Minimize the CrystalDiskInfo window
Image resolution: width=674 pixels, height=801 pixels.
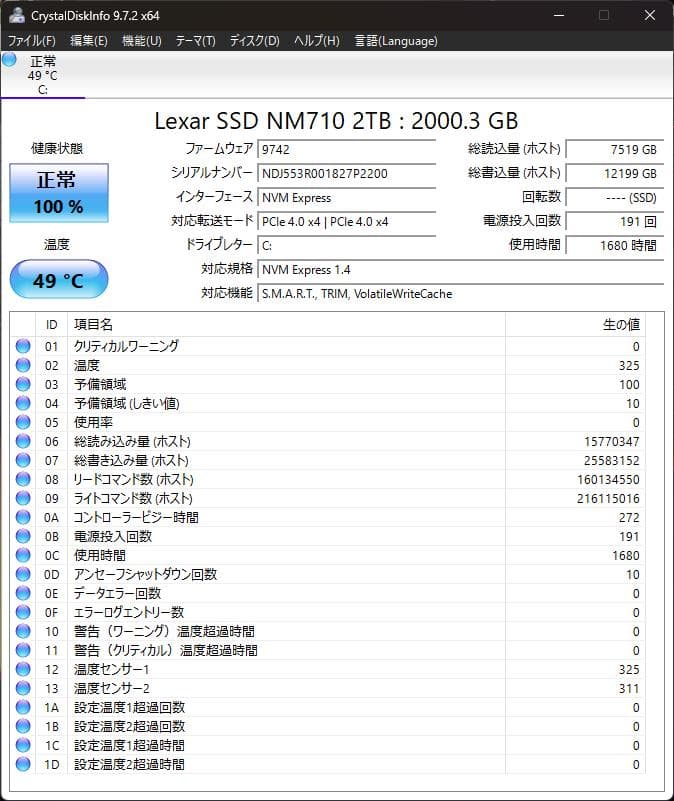(559, 15)
